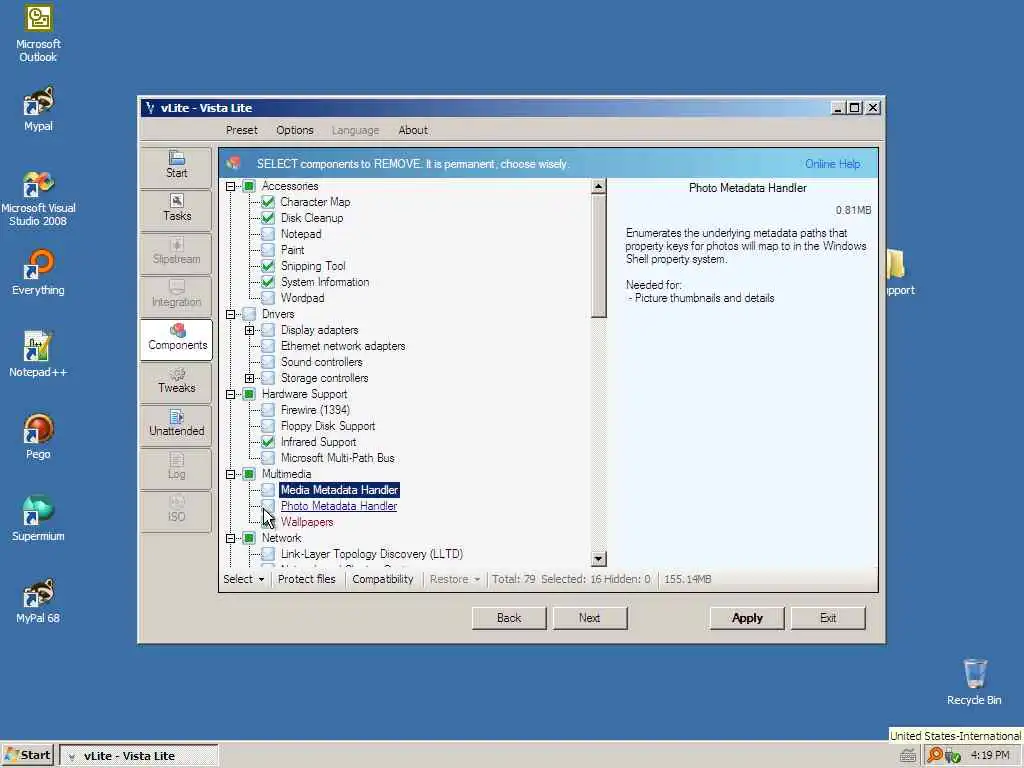1024x768 pixels.
Task: Click the keyboard language tray icon
Action: pyautogui.click(x=907, y=756)
